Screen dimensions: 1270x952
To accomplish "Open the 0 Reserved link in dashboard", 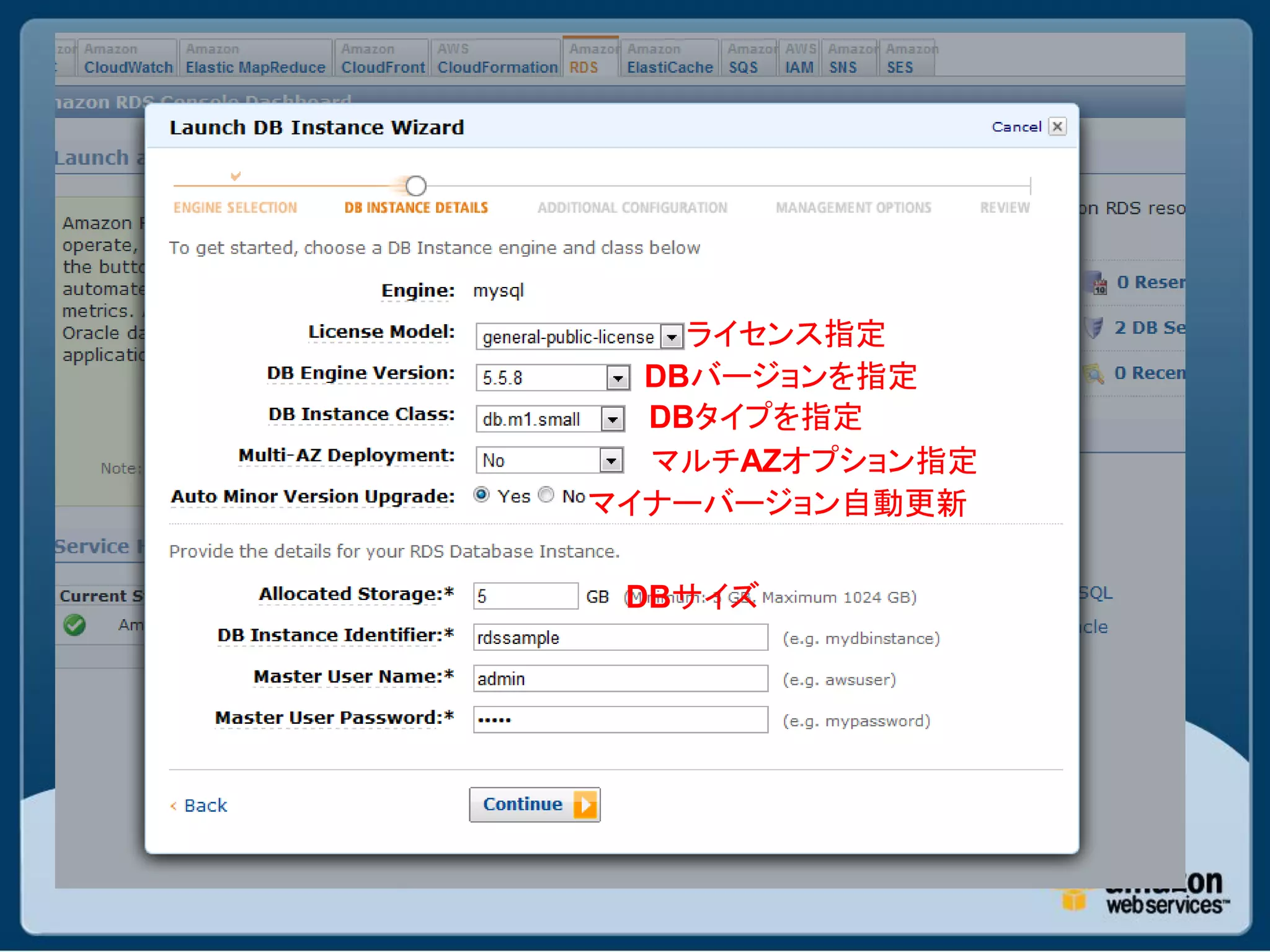I will (1151, 283).
